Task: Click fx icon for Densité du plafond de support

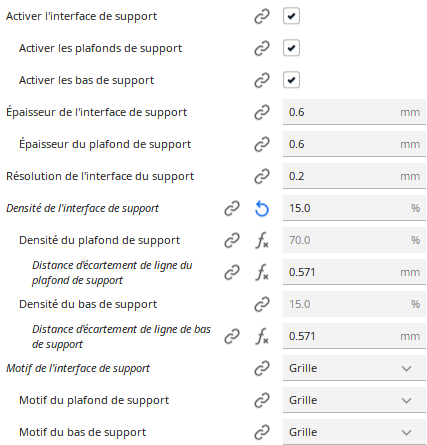Action: click(262, 240)
